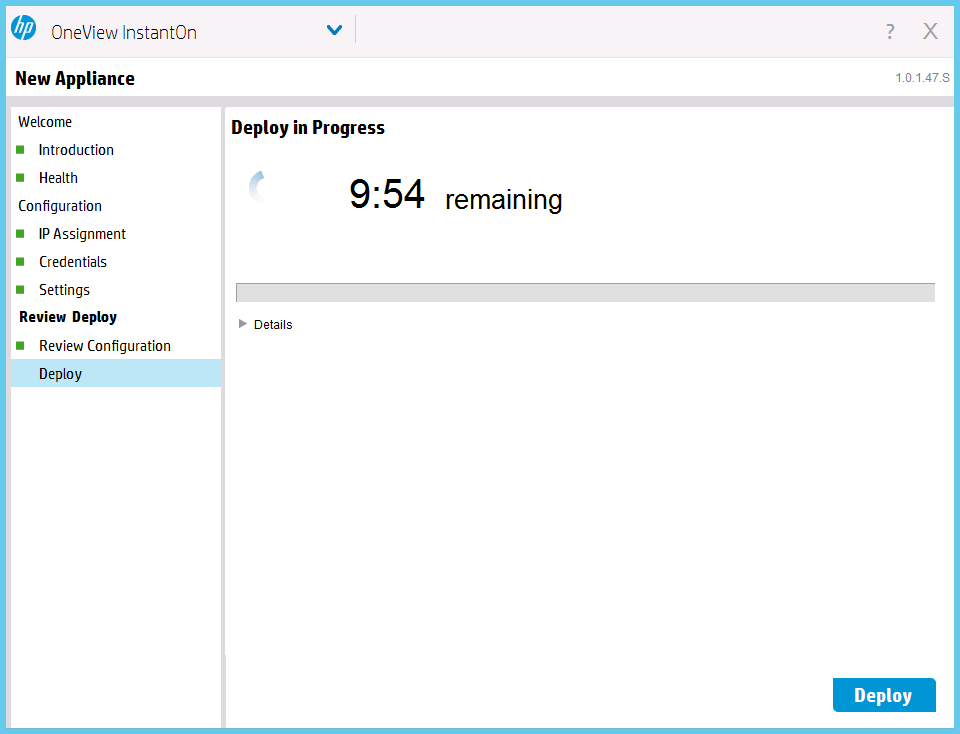Viewport: 960px width, 734px height.
Task: Click the version number 1.0.1.47.S
Action: (x=923, y=78)
